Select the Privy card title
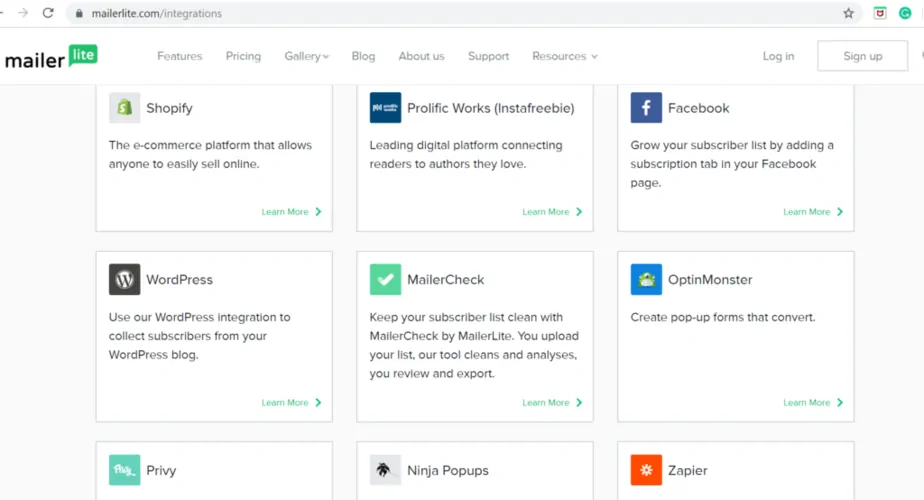The width and height of the screenshot is (924, 500). 161,471
